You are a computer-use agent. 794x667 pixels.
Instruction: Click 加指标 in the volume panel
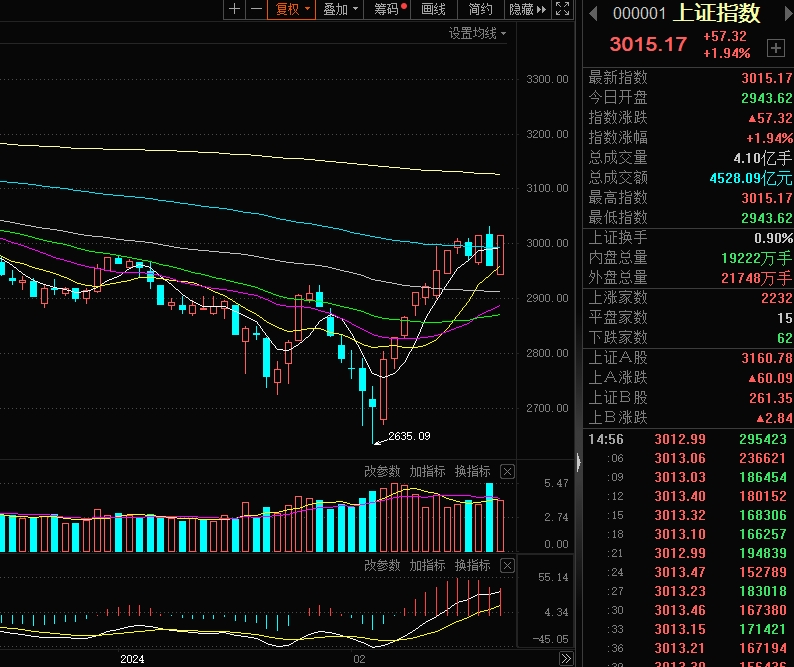click(427, 471)
